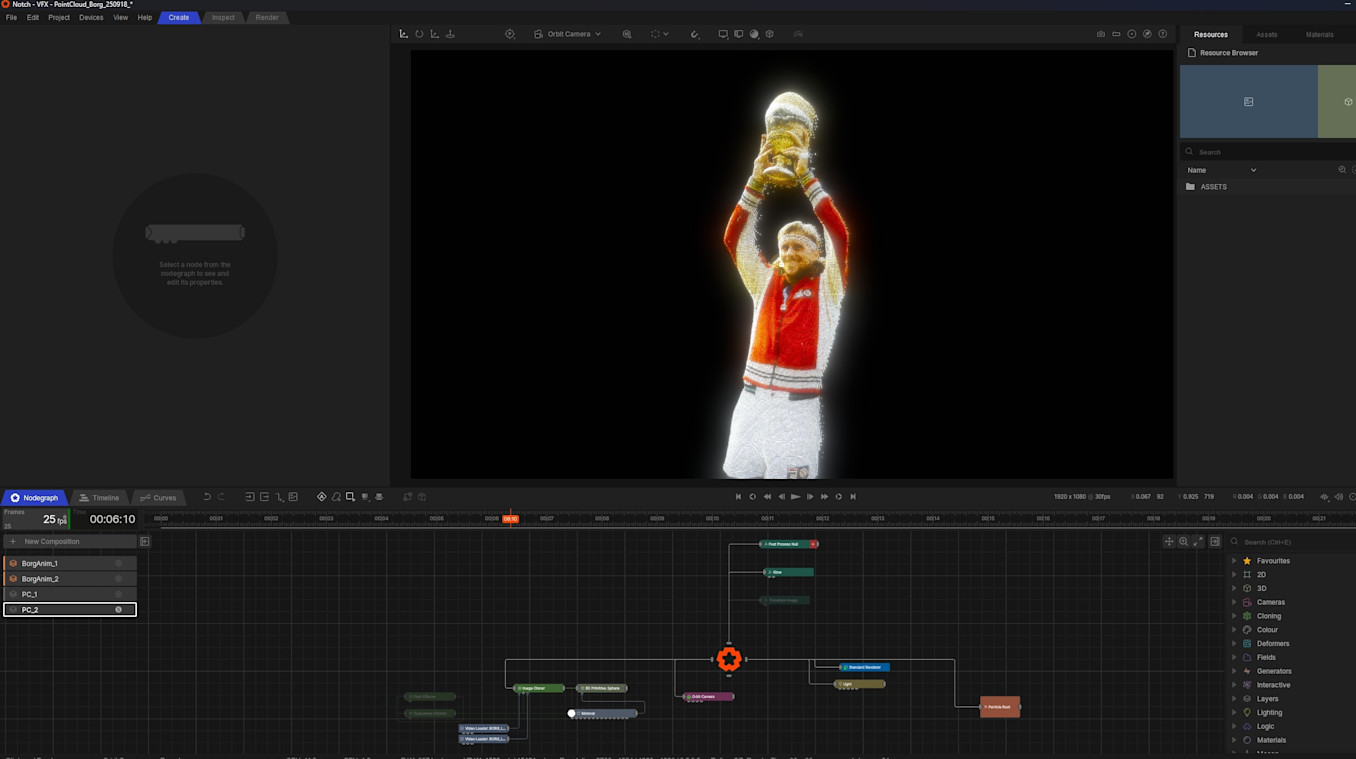The width and height of the screenshot is (1356, 759).
Task: Click the collapse layer list panel icon
Action: (145, 542)
